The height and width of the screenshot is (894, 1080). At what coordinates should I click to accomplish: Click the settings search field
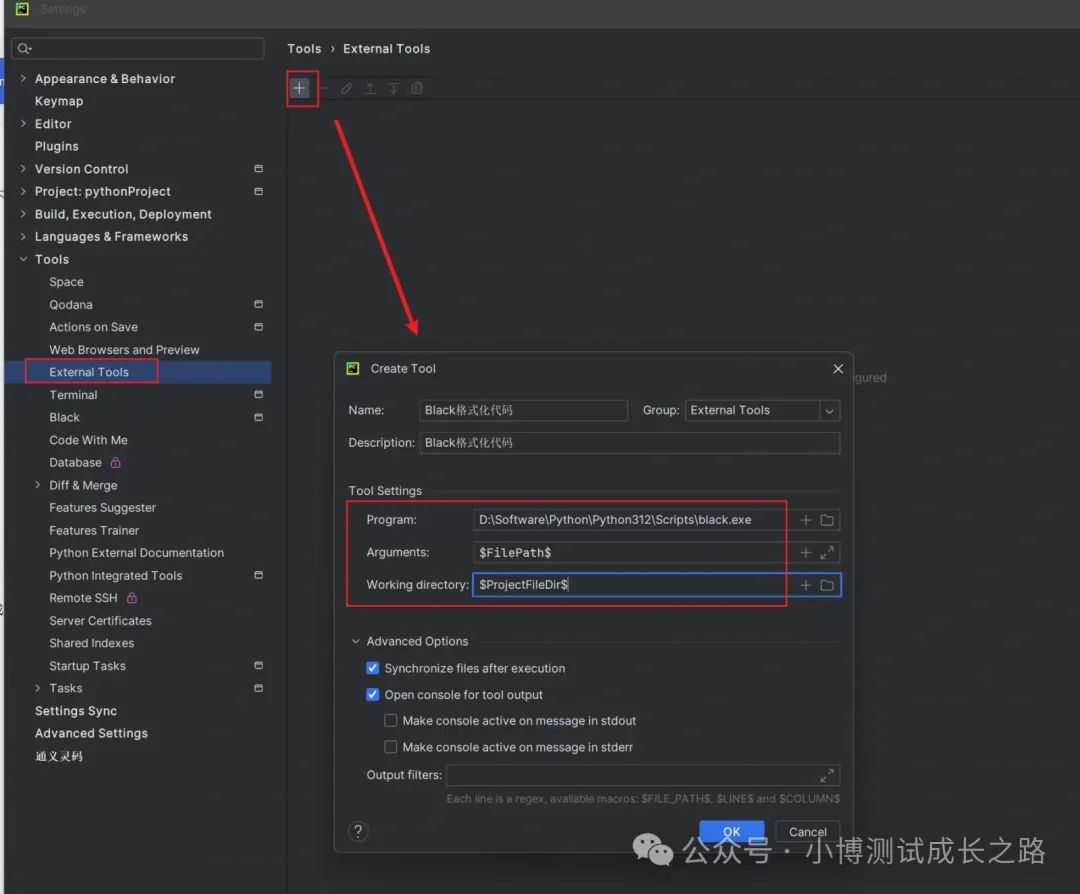click(138, 48)
